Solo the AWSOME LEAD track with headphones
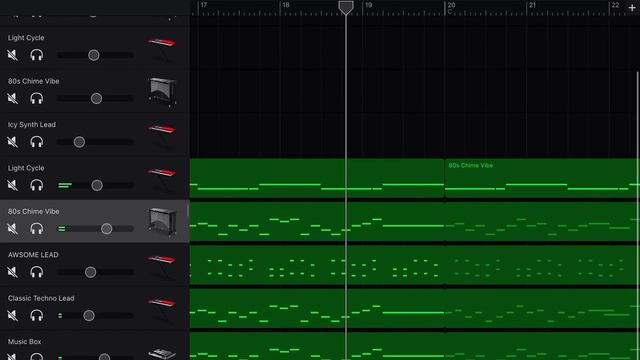This screenshot has width=640, height=360. coord(37,272)
